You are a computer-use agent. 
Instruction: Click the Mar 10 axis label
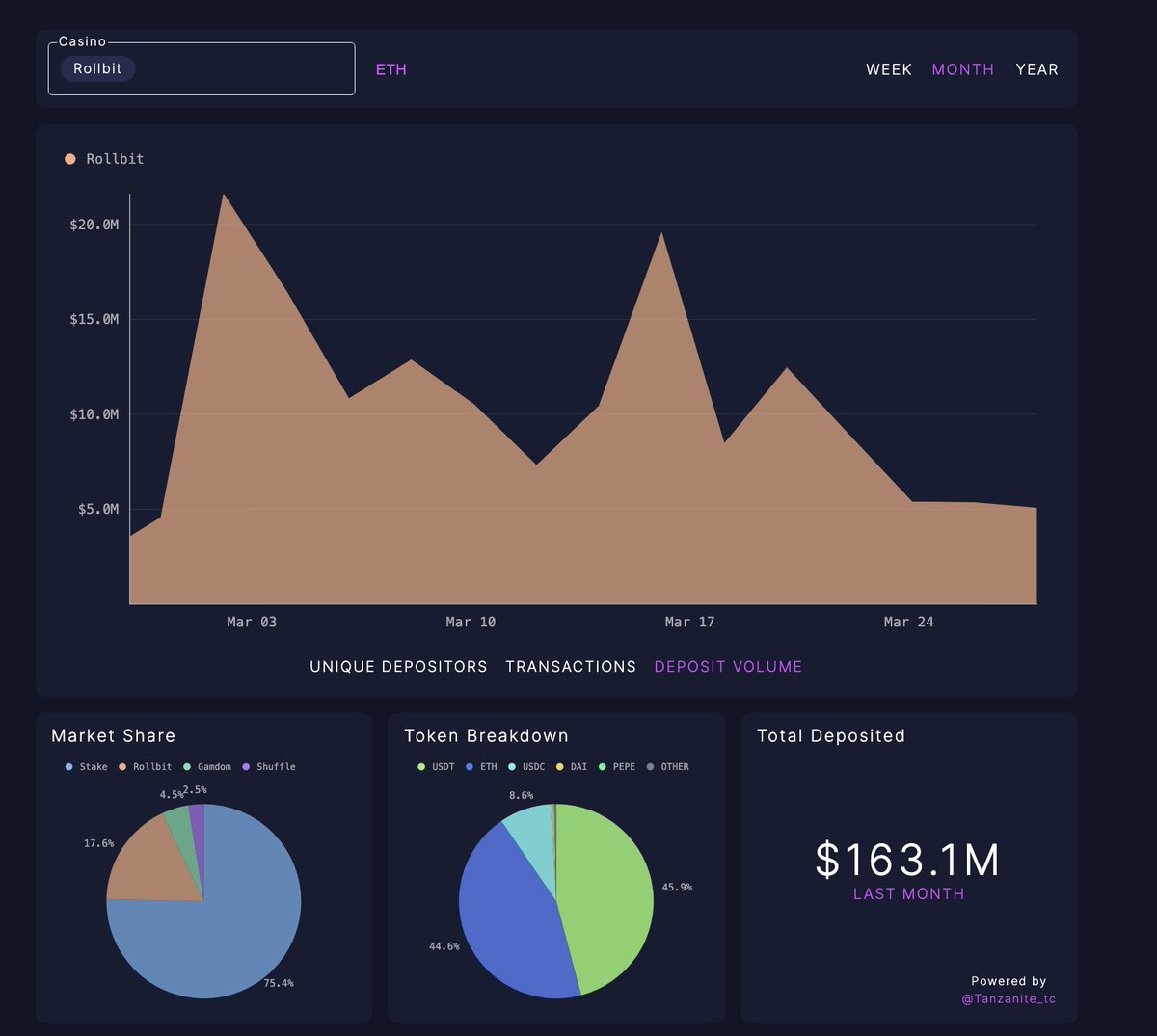pyautogui.click(x=471, y=623)
